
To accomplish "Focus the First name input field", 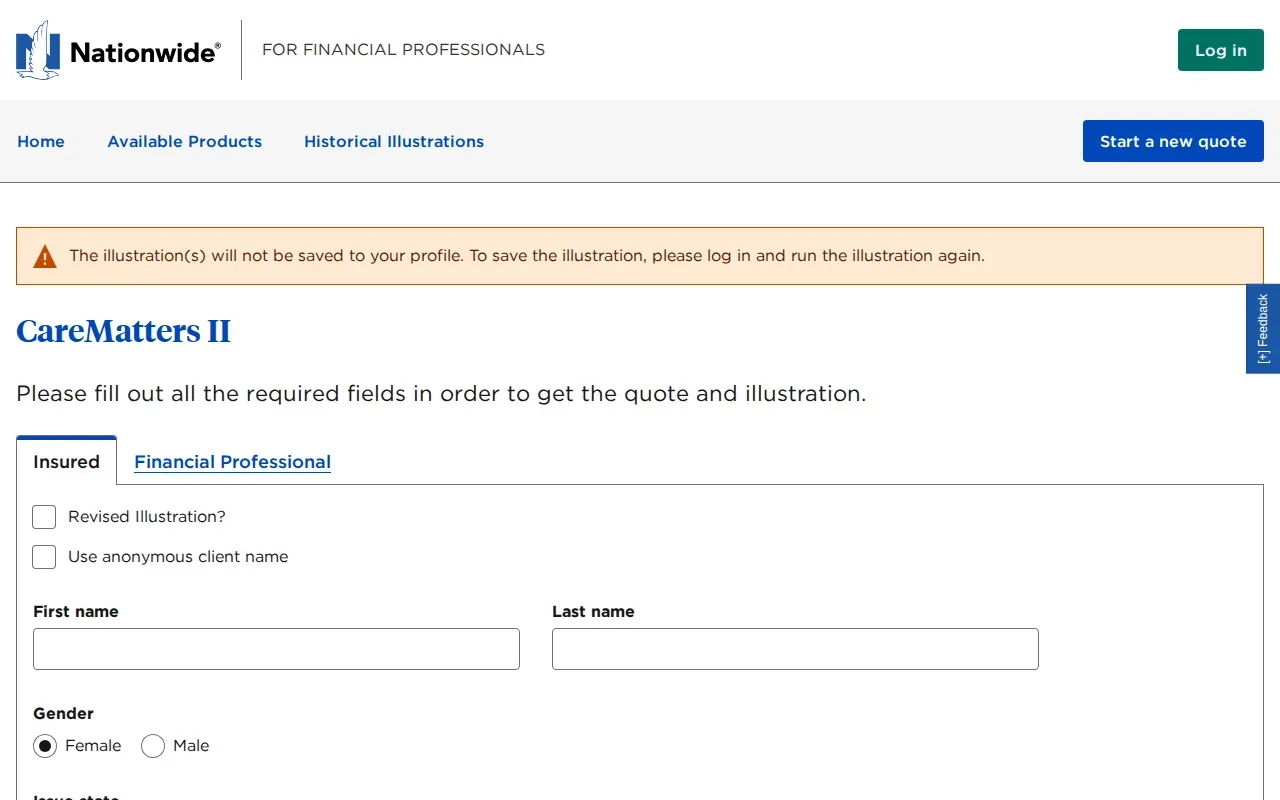I will coord(276,649).
